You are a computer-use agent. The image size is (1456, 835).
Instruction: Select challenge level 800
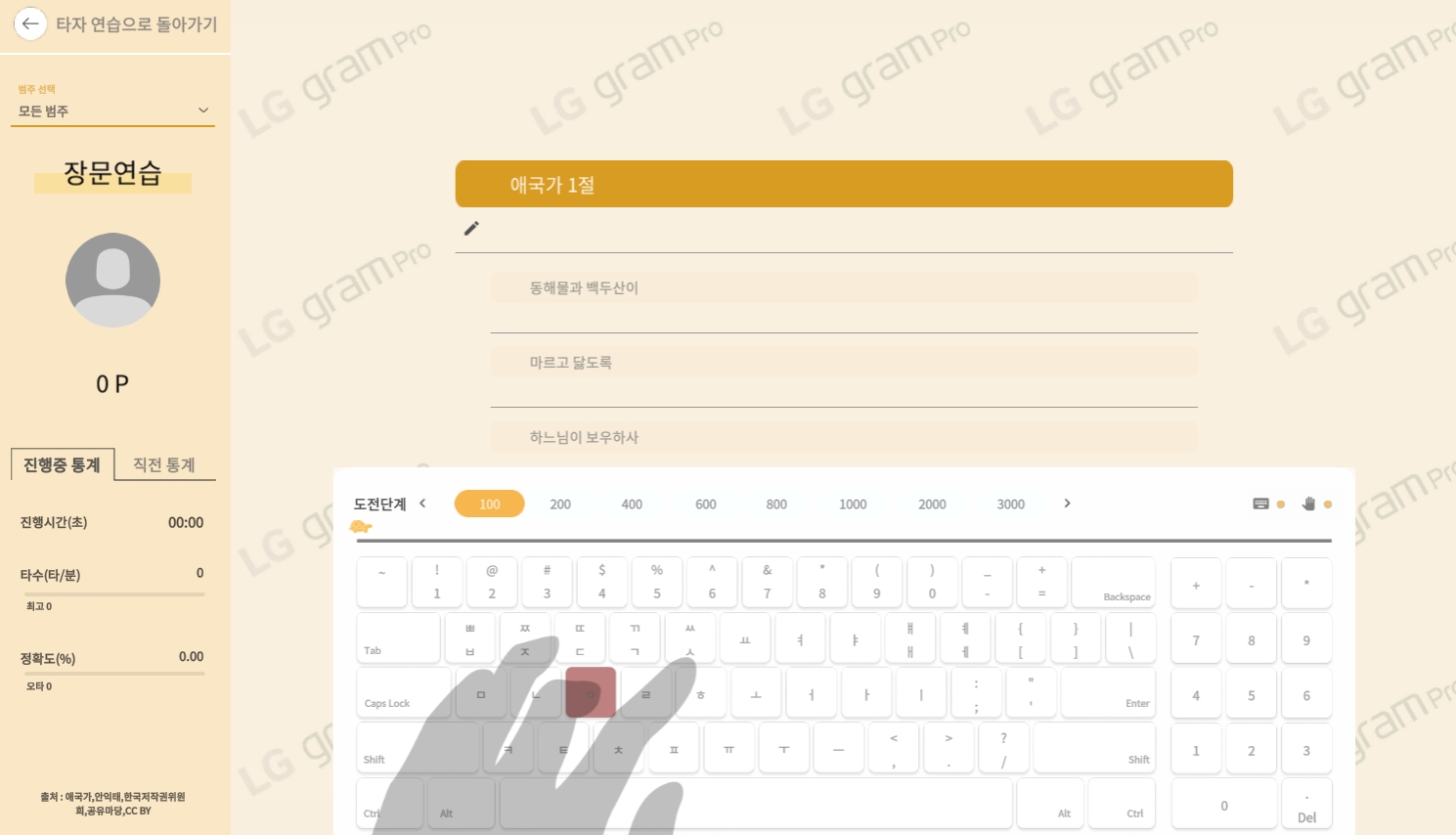(x=776, y=504)
